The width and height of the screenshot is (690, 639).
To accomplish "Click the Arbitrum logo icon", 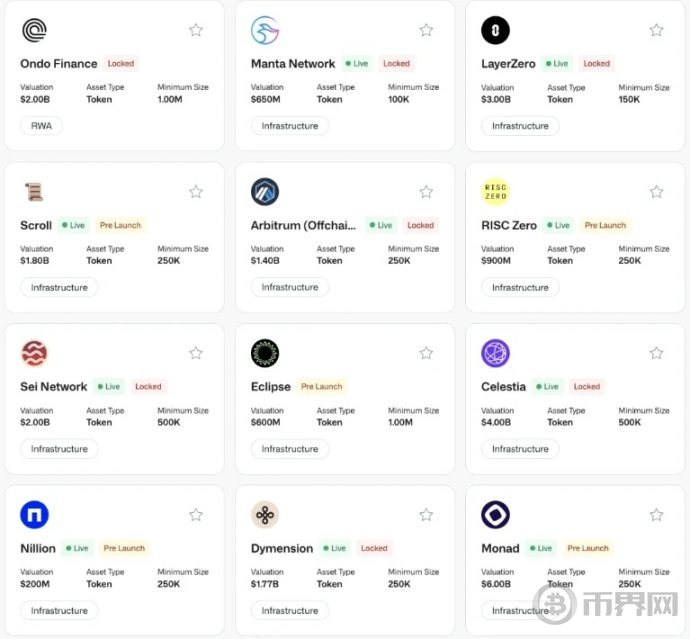I will [x=265, y=192].
